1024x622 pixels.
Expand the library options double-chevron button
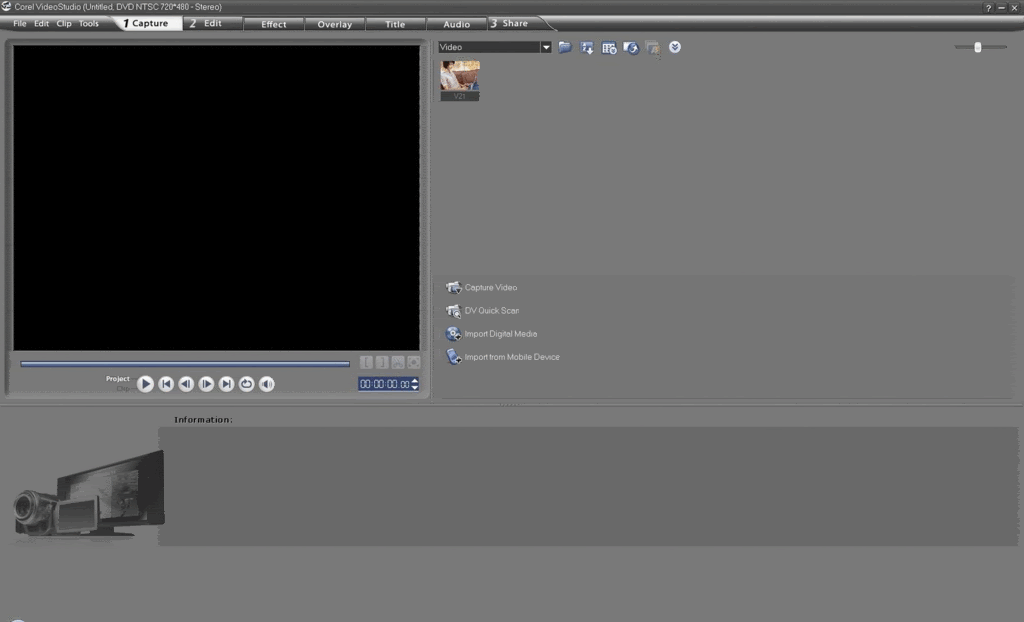coord(675,47)
